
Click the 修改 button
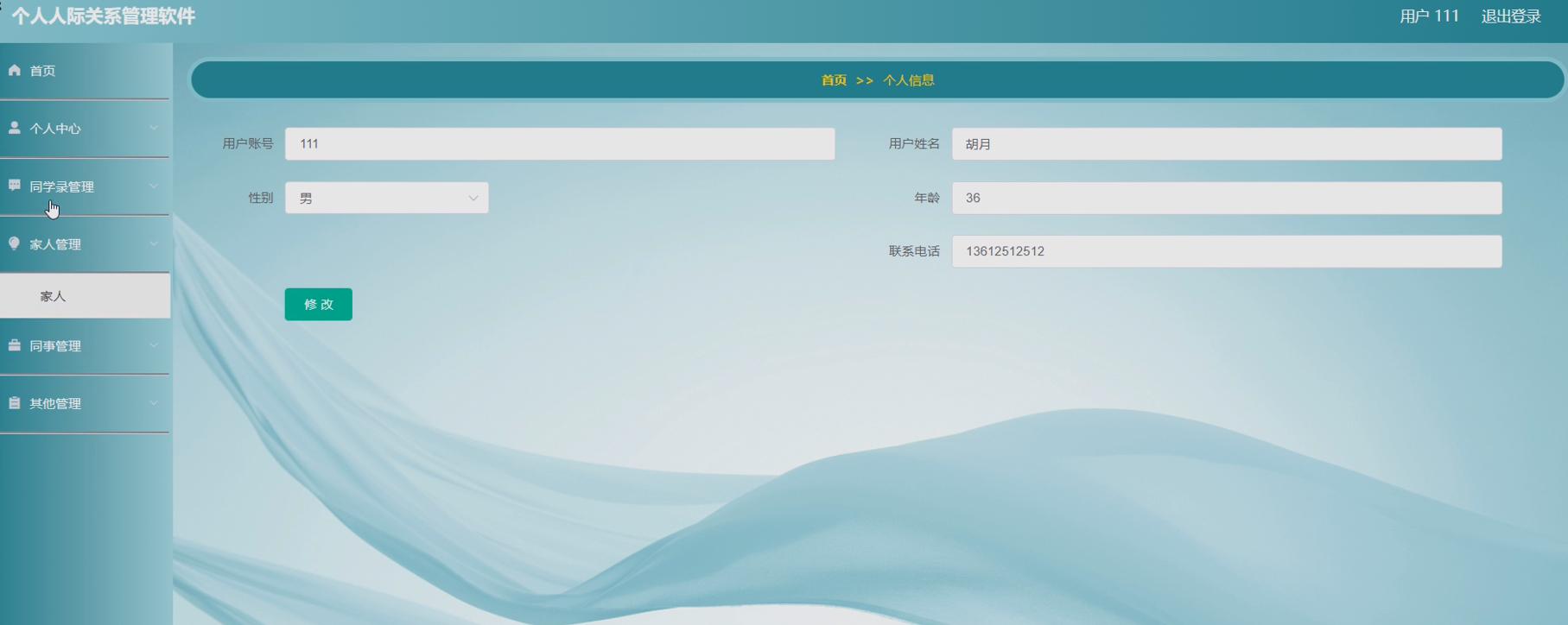(318, 304)
